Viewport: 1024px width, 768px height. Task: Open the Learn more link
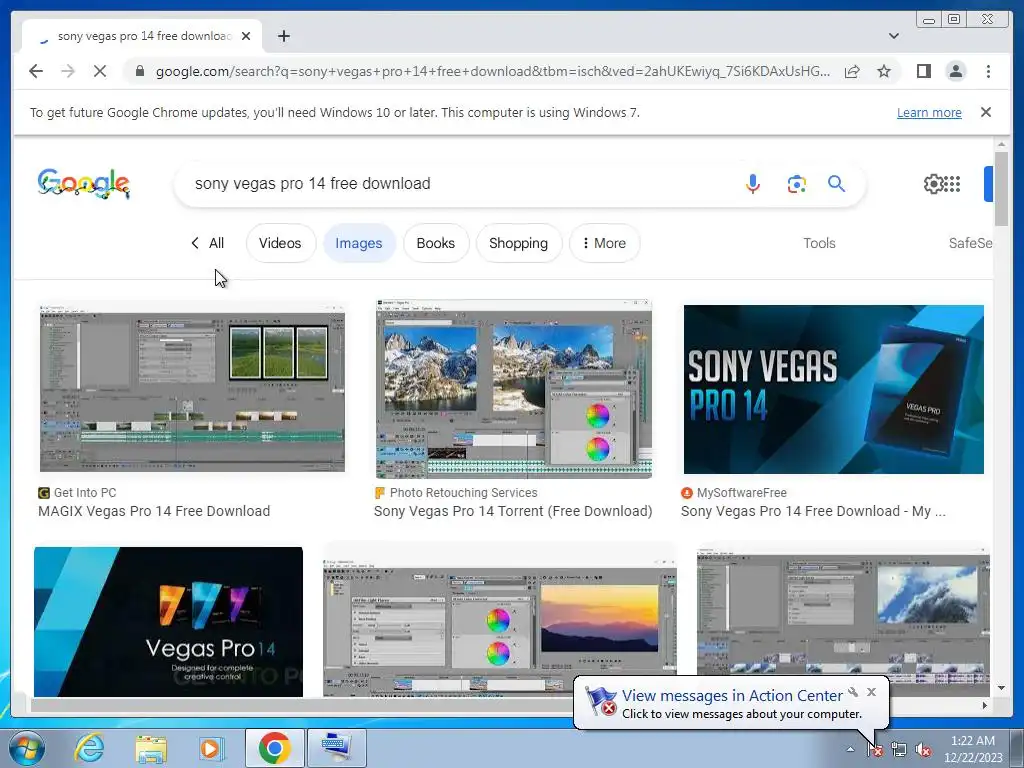click(x=929, y=112)
